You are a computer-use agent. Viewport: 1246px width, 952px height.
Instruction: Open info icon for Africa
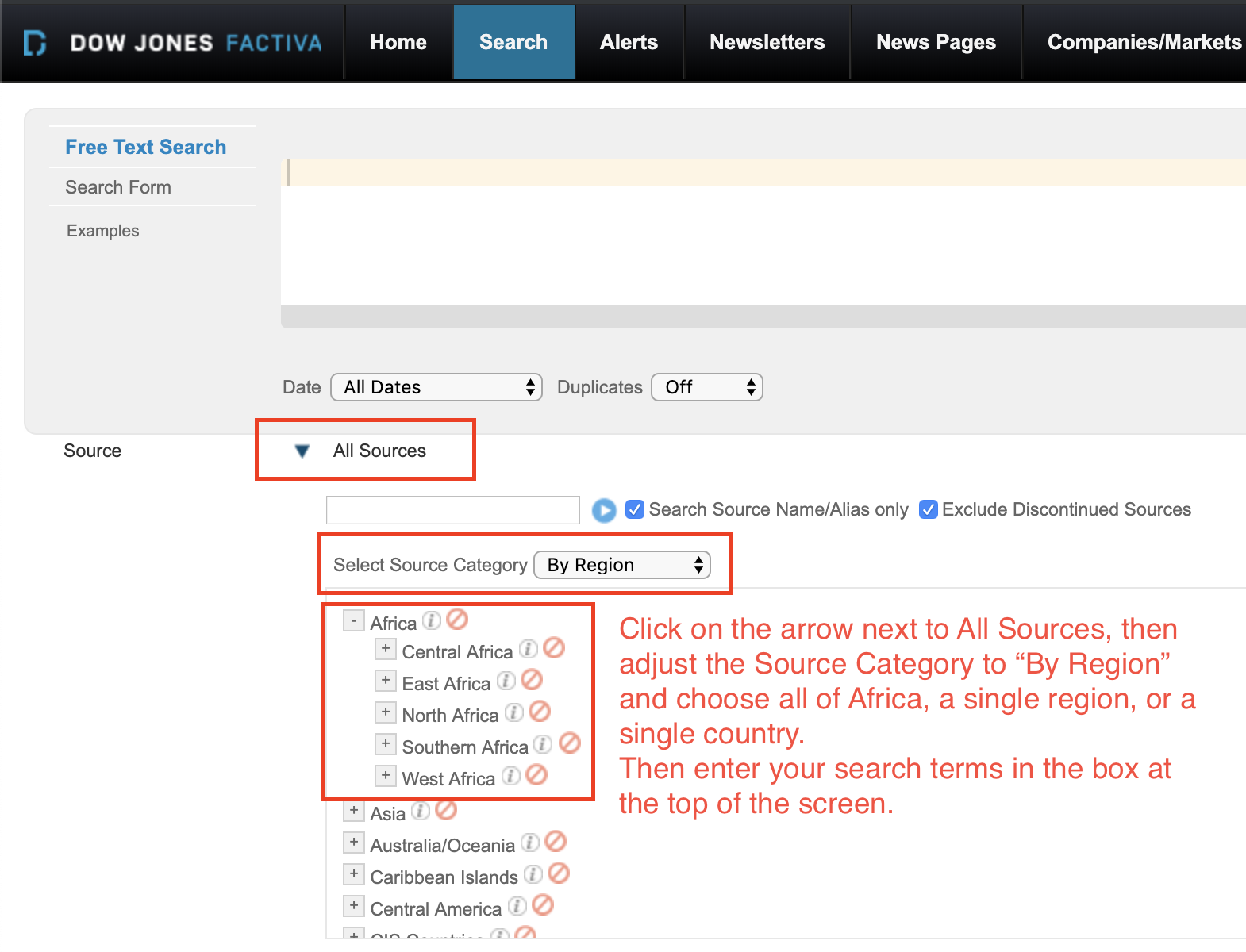tap(431, 620)
